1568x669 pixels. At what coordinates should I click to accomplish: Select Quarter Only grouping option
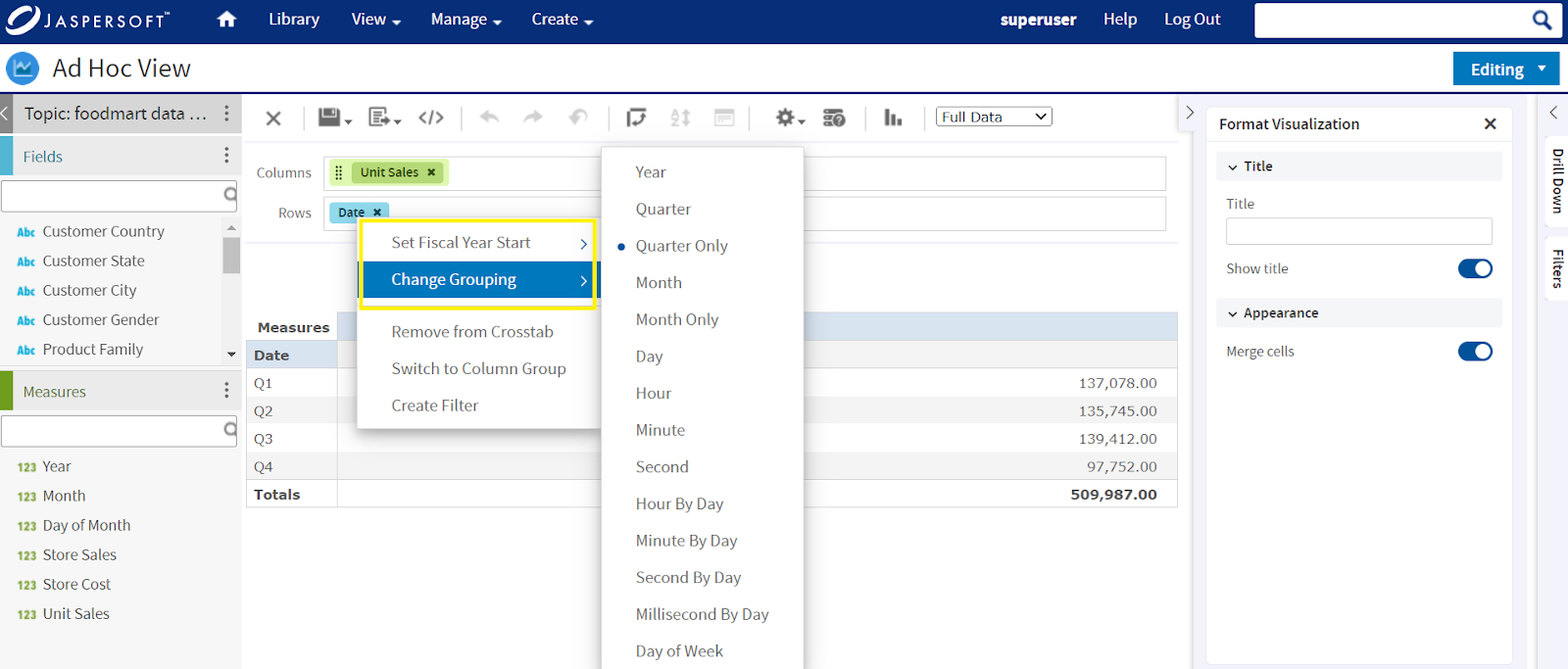681,246
